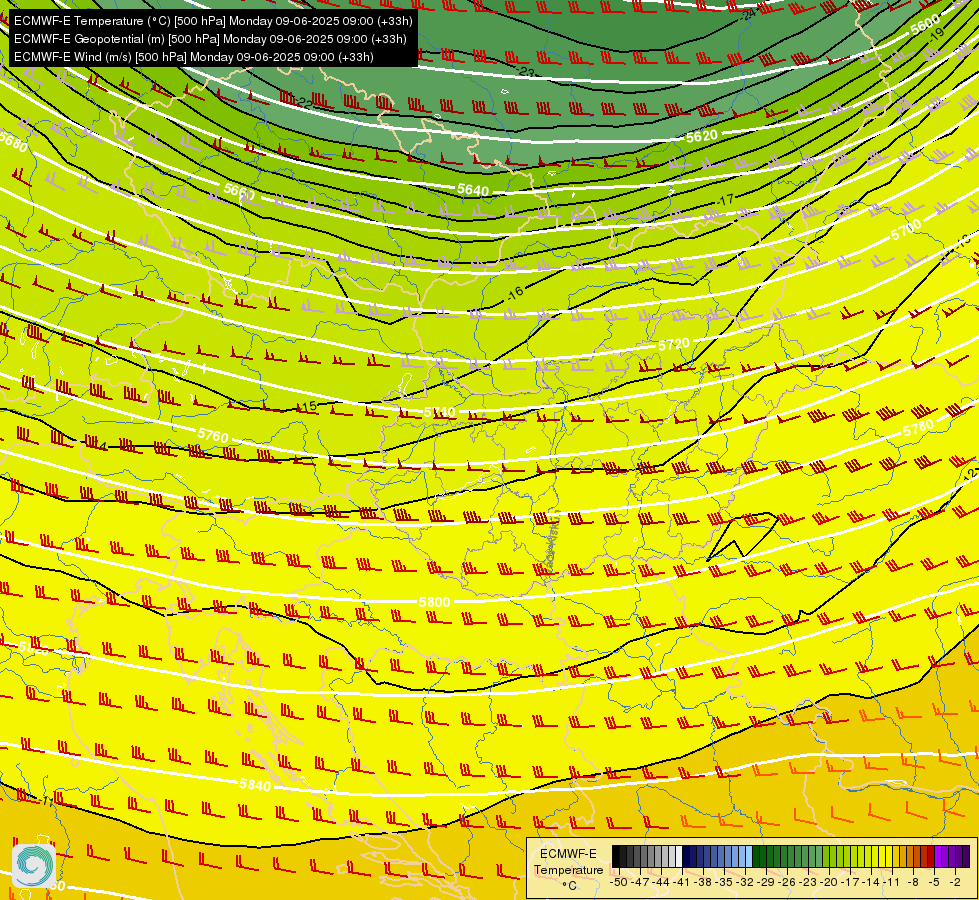Click the 5800 geopotential contour label
979x900 pixels.
click(x=435, y=602)
